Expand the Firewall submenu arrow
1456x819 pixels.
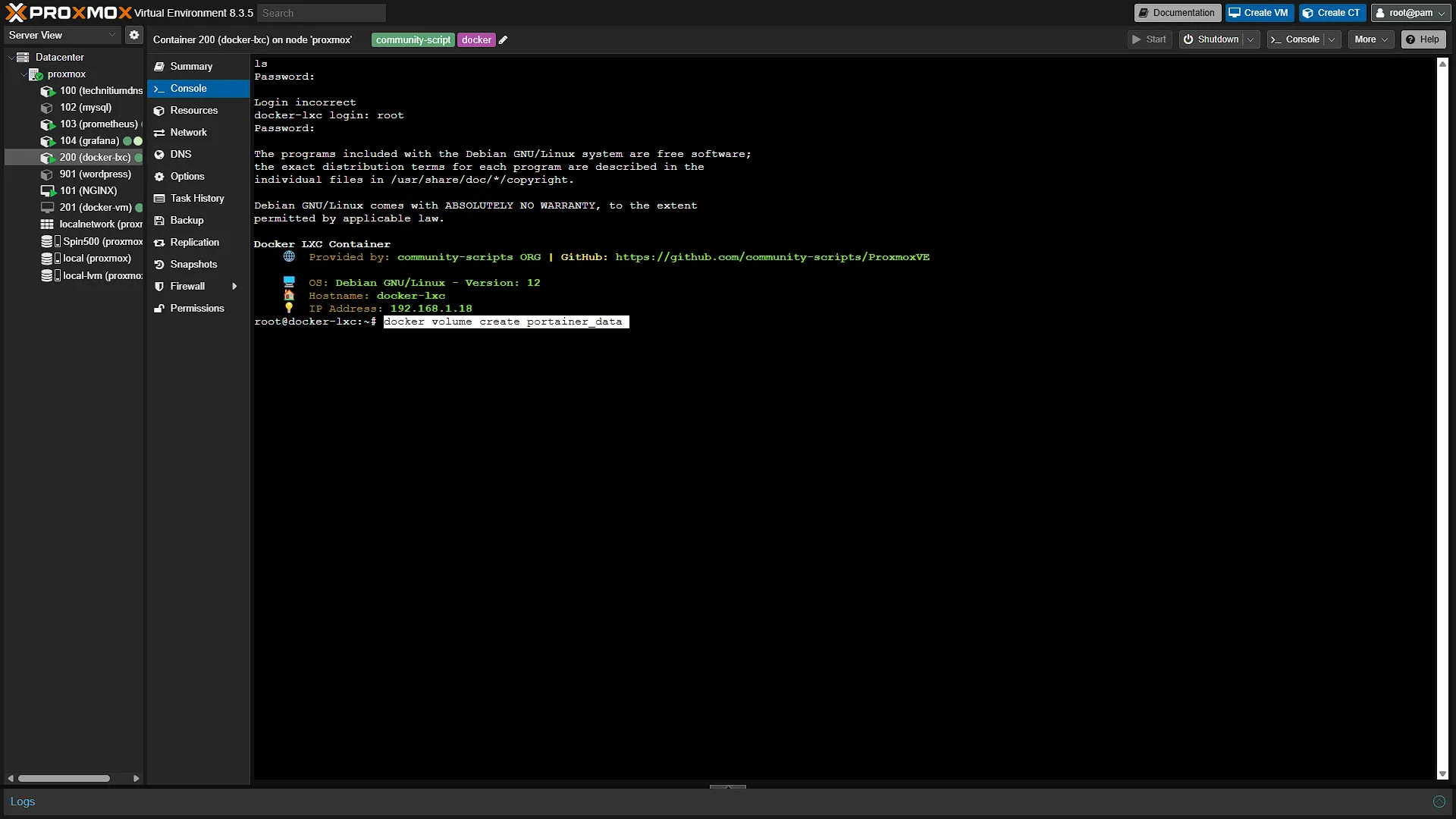[x=234, y=287]
